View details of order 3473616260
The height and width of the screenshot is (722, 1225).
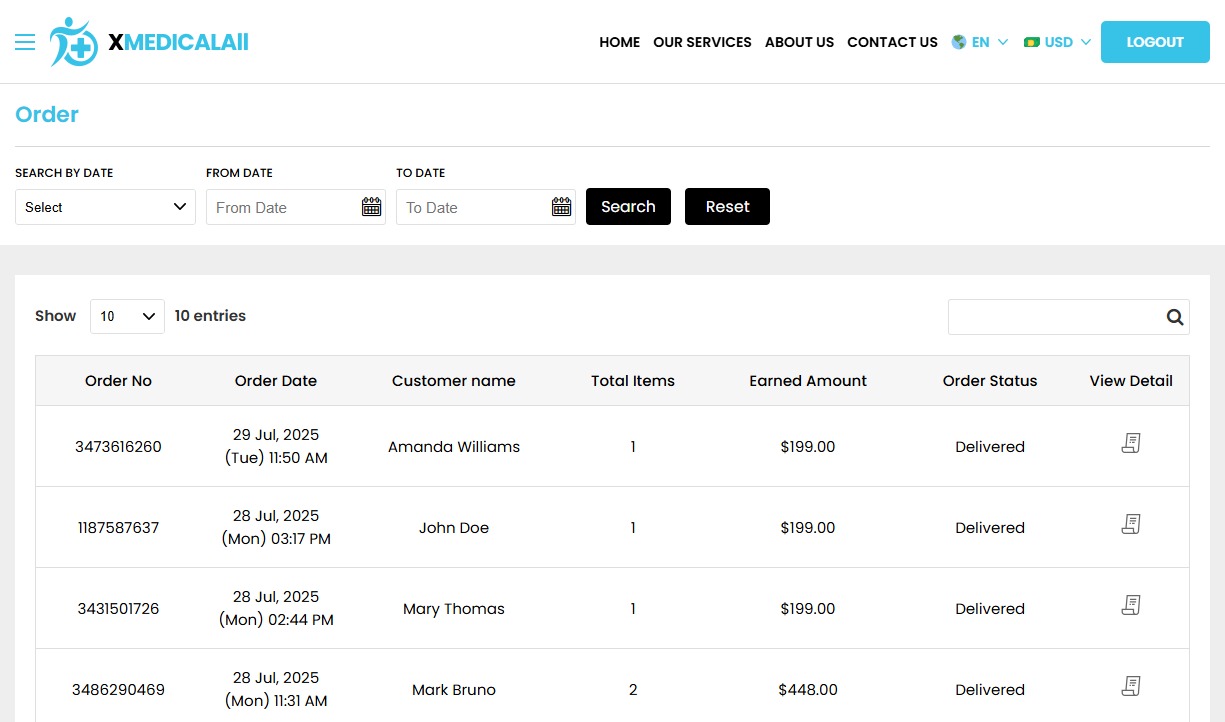coord(1131,443)
